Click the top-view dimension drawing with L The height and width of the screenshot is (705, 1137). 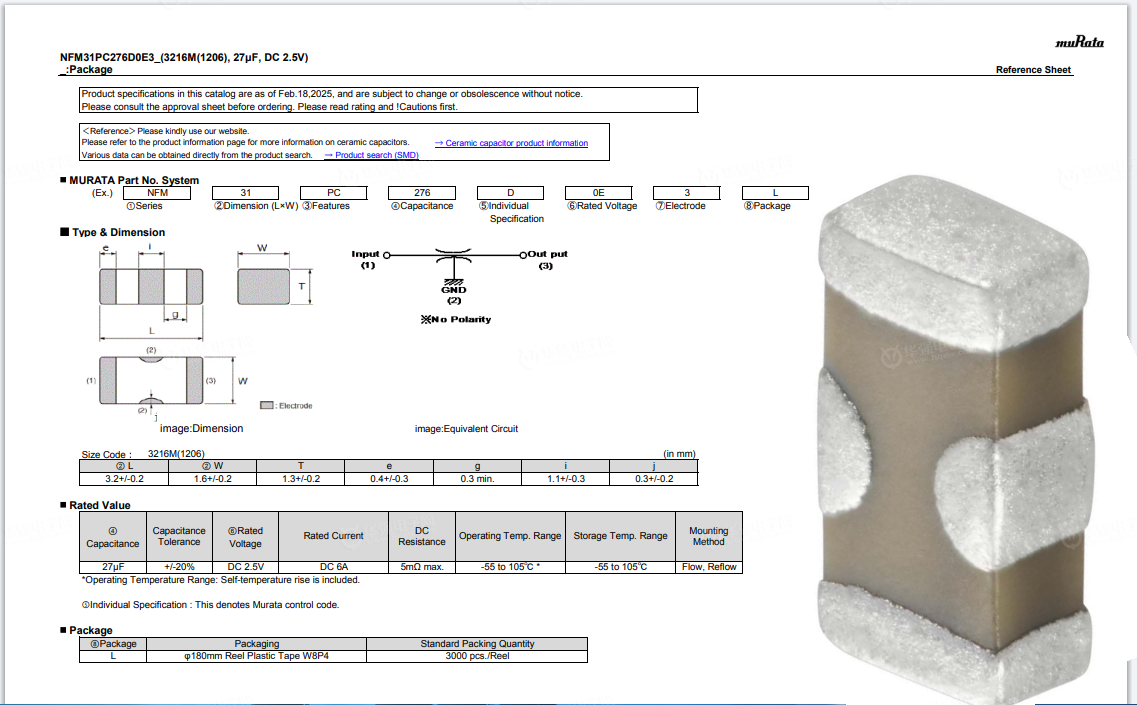pyautogui.click(x=151, y=292)
